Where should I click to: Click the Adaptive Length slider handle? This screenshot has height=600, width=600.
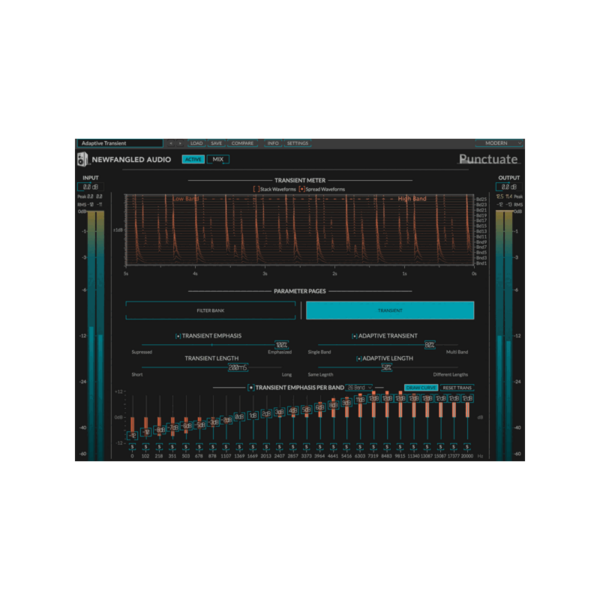point(386,367)
